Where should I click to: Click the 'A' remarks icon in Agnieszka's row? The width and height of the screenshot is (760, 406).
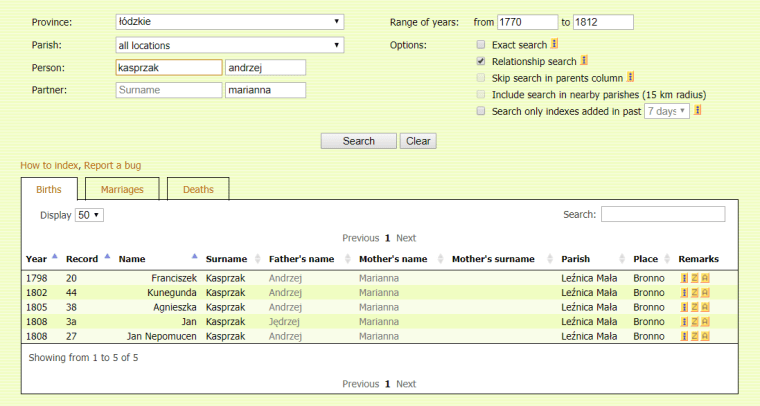[x=705, y=308]
